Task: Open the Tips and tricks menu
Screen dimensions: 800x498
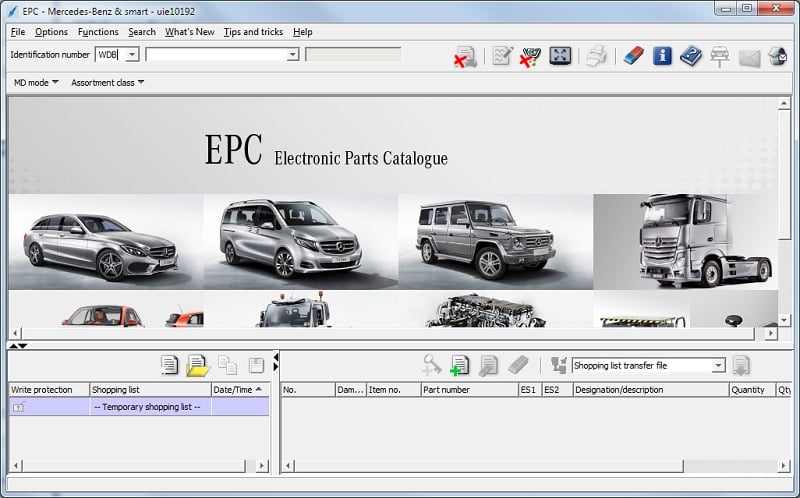Action: [x=253, y=32]
